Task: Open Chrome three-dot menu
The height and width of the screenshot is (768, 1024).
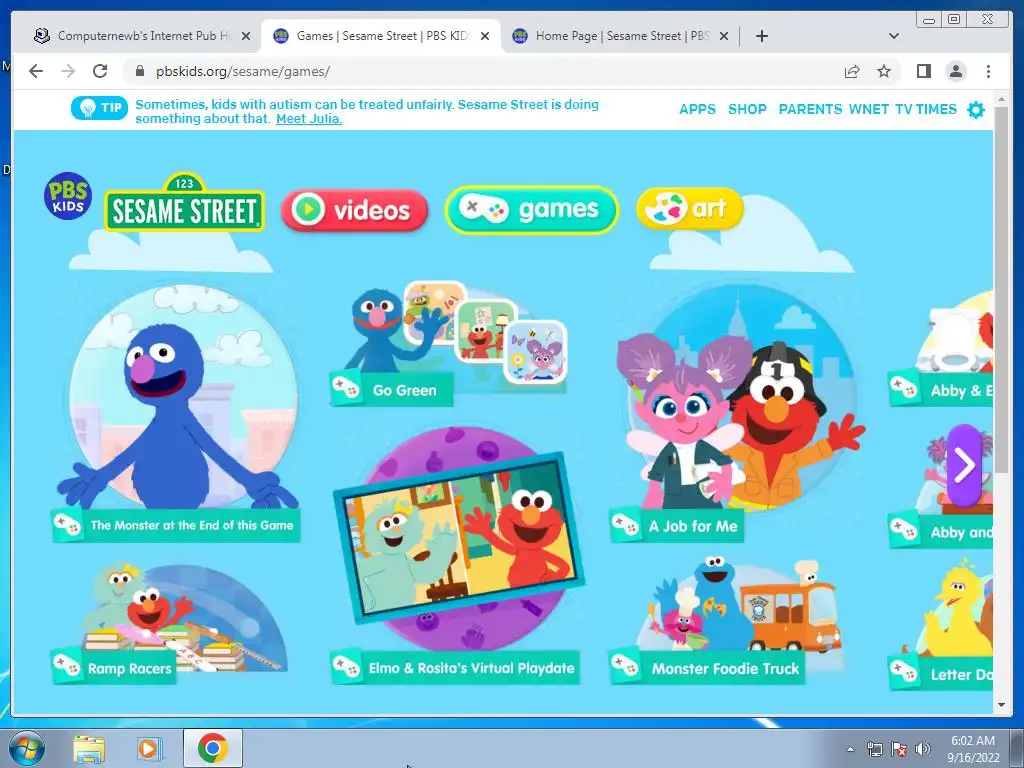Action: point(988,71)
